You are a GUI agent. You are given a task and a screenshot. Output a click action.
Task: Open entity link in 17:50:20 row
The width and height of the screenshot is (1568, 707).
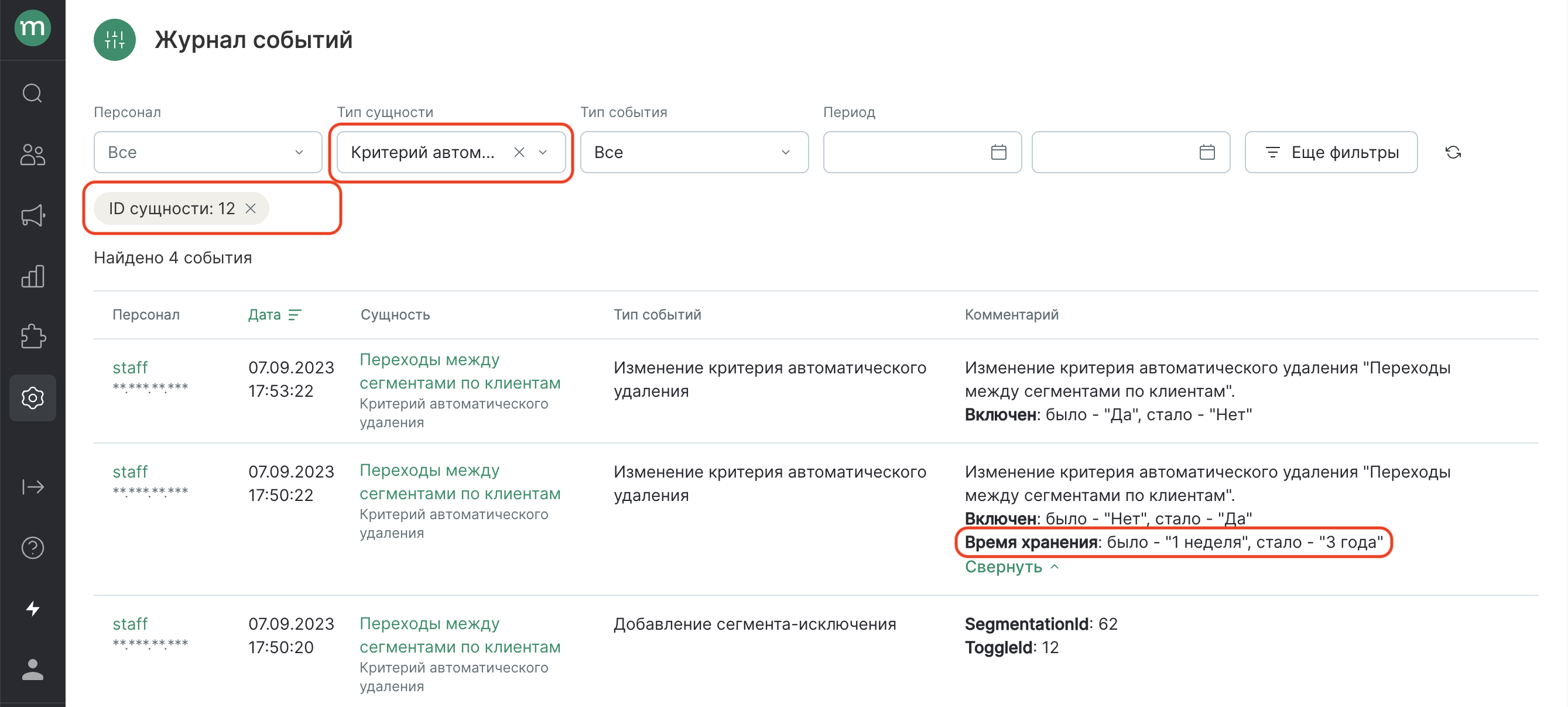pos(460,635)
